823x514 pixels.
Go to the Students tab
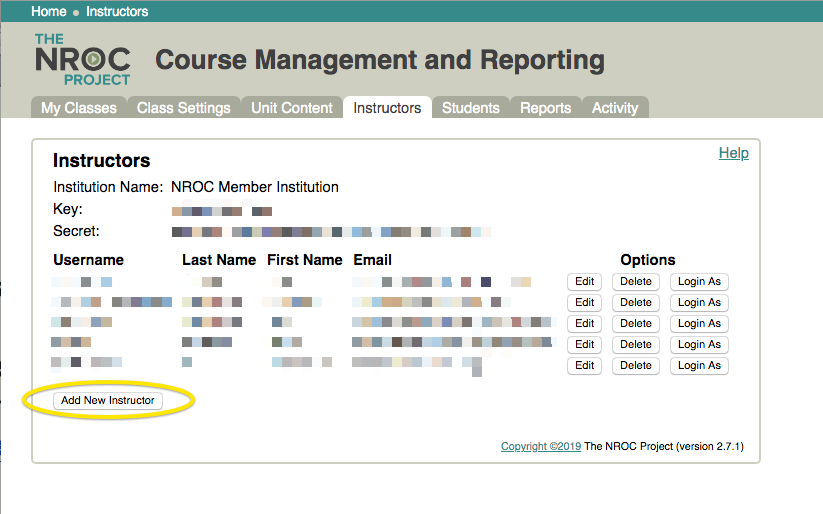(471, 108)
